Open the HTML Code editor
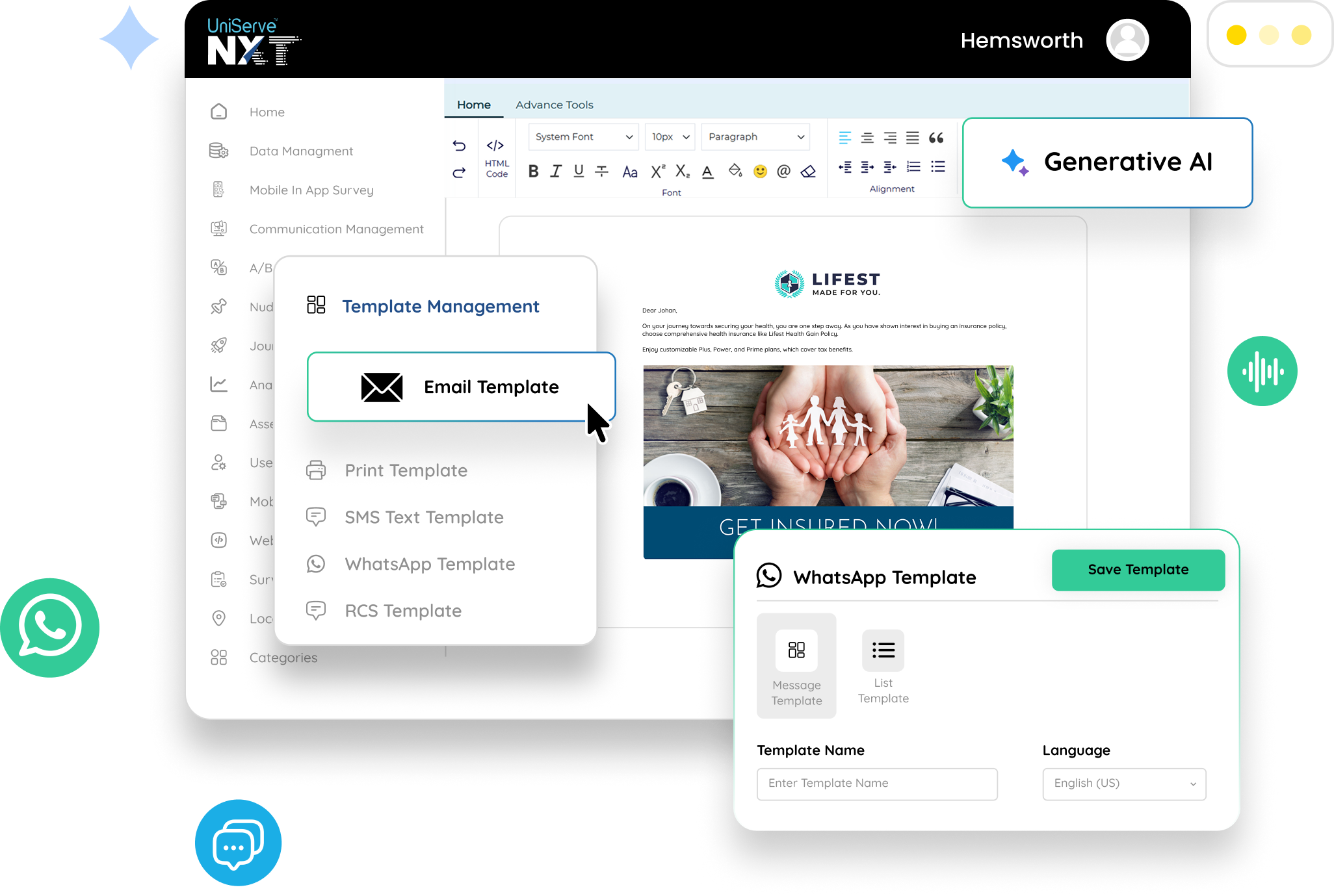Viewport: 1334px width, 896px height. (x=497, y=157)
